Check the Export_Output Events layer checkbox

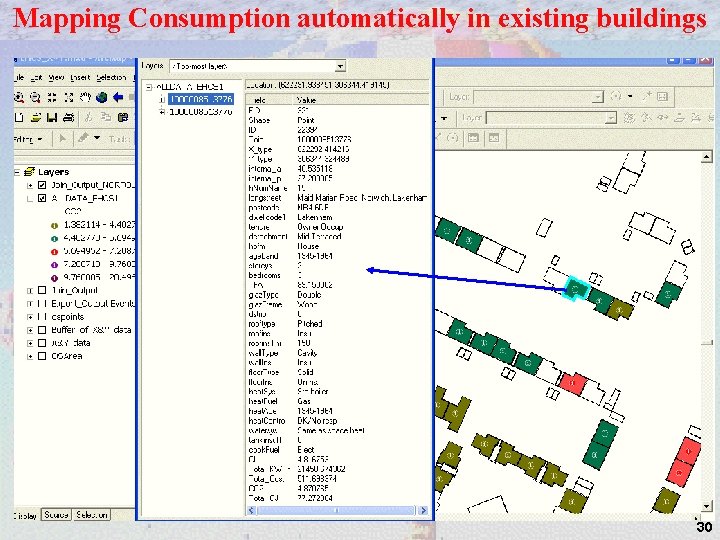[42, 304]
